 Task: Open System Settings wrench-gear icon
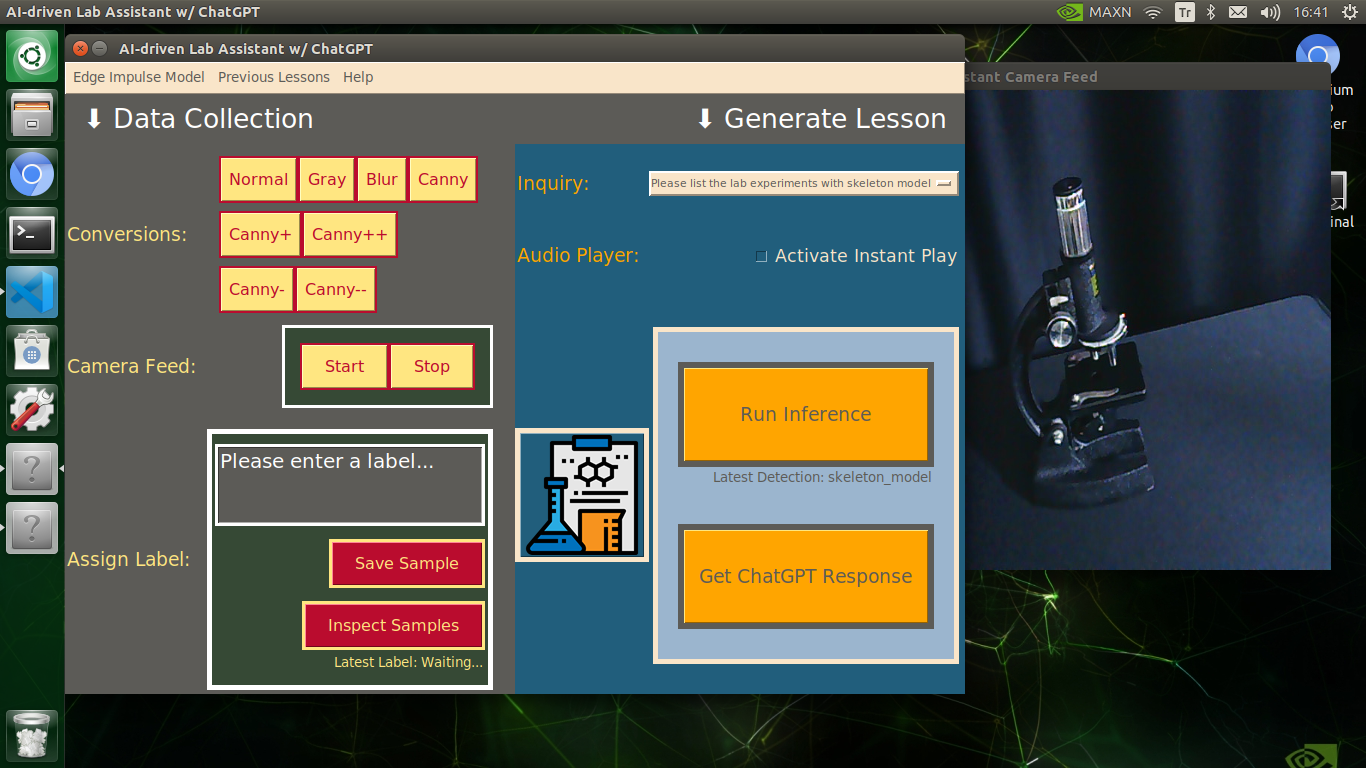(32, 410)
